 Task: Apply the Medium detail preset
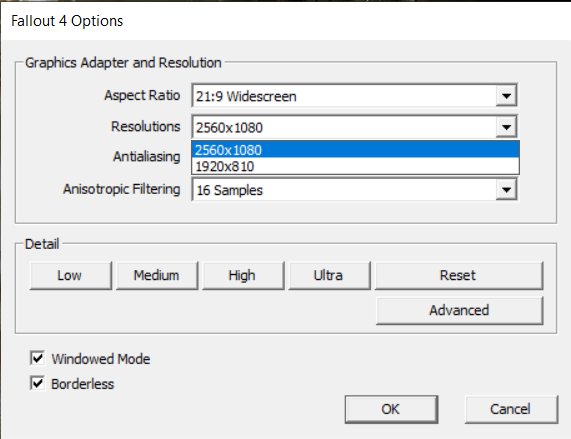click(157, 276)
